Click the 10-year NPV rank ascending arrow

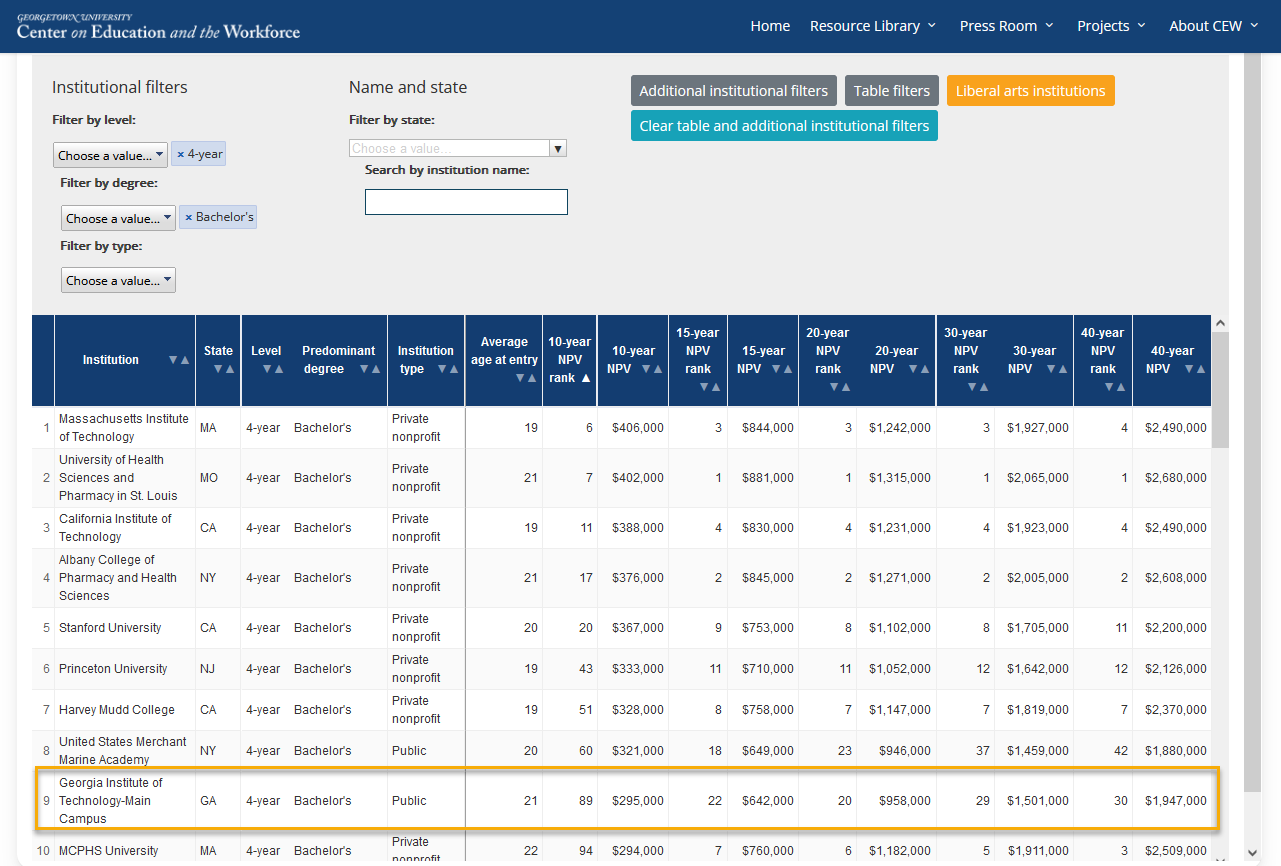(x=586, y=378)
